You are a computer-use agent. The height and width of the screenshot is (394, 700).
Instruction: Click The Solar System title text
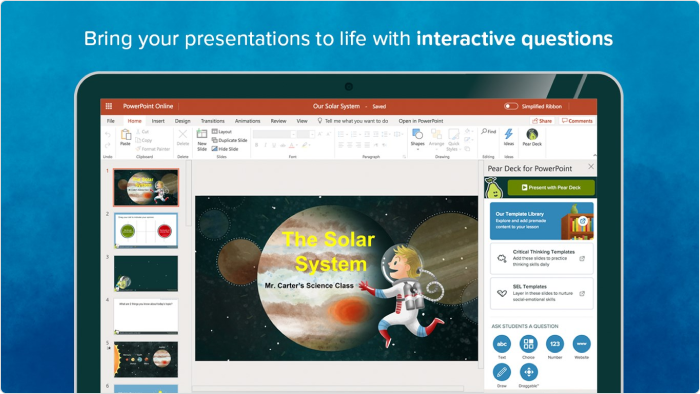click(x=329, y=251)
